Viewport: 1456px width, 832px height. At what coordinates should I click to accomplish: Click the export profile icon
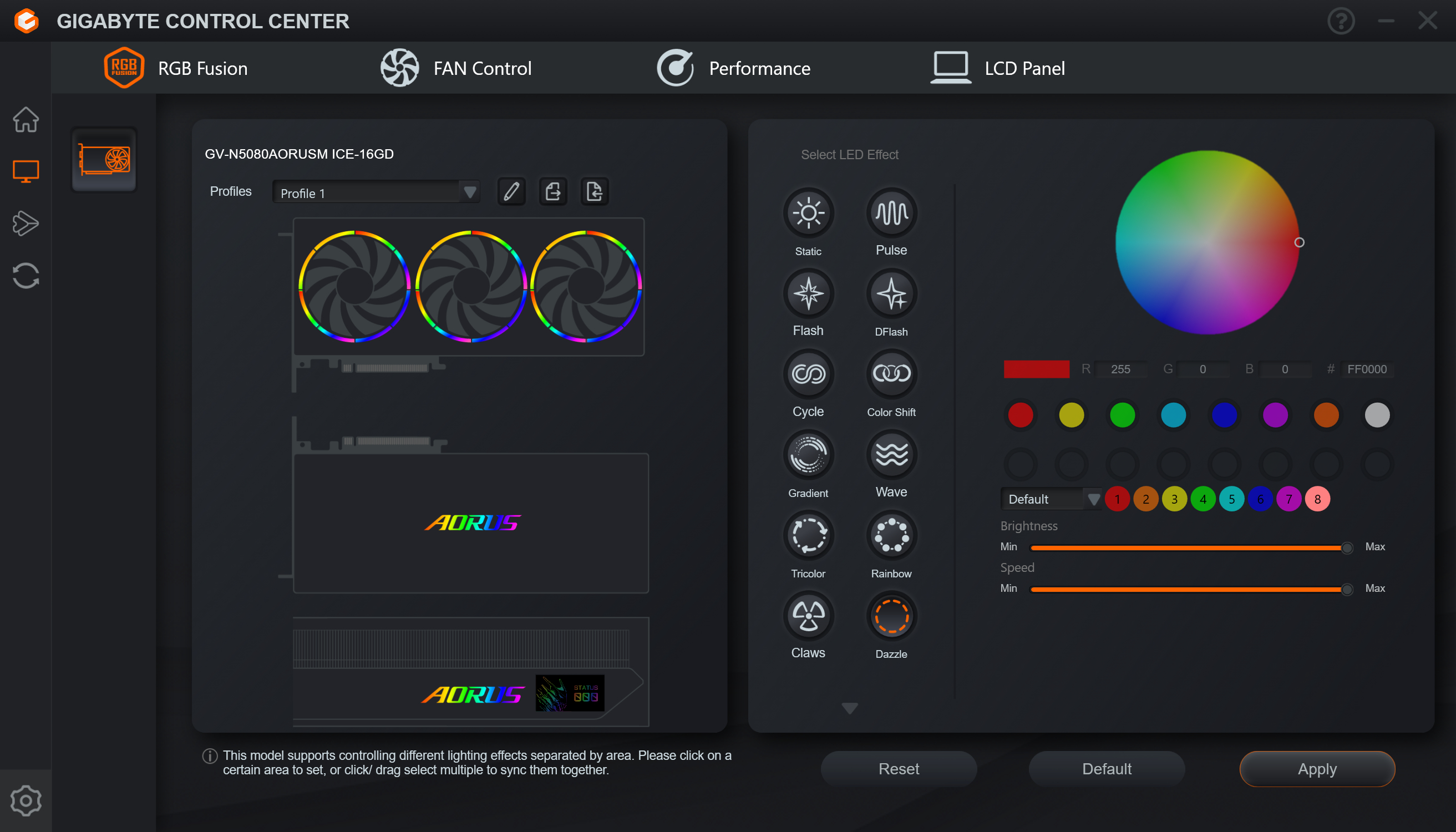(x=552, y=191)
